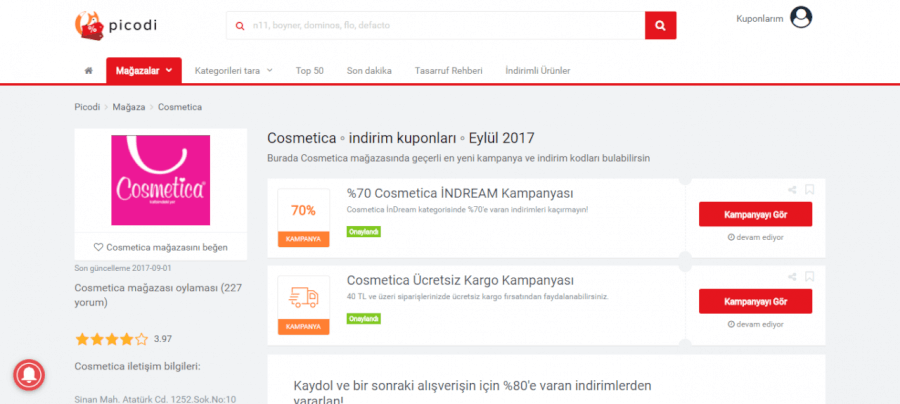Click the first rating star
This screenshot has width=900, height=404.
click(82, 339)
